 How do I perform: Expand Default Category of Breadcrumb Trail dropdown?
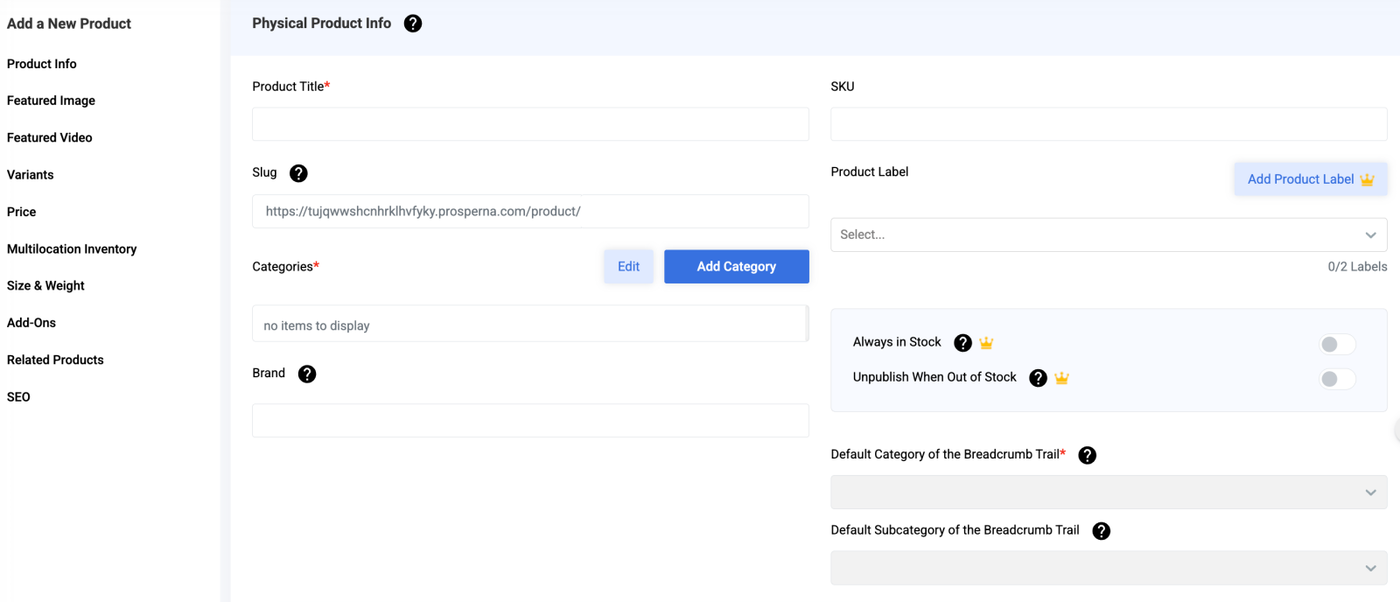click(x=1108, y=492)
